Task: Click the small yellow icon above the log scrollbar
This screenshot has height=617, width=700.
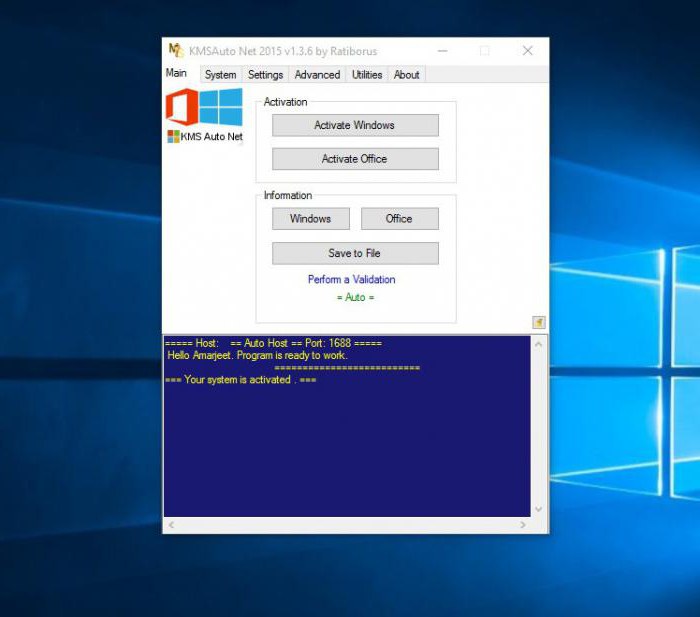Action: pos(538,322)
